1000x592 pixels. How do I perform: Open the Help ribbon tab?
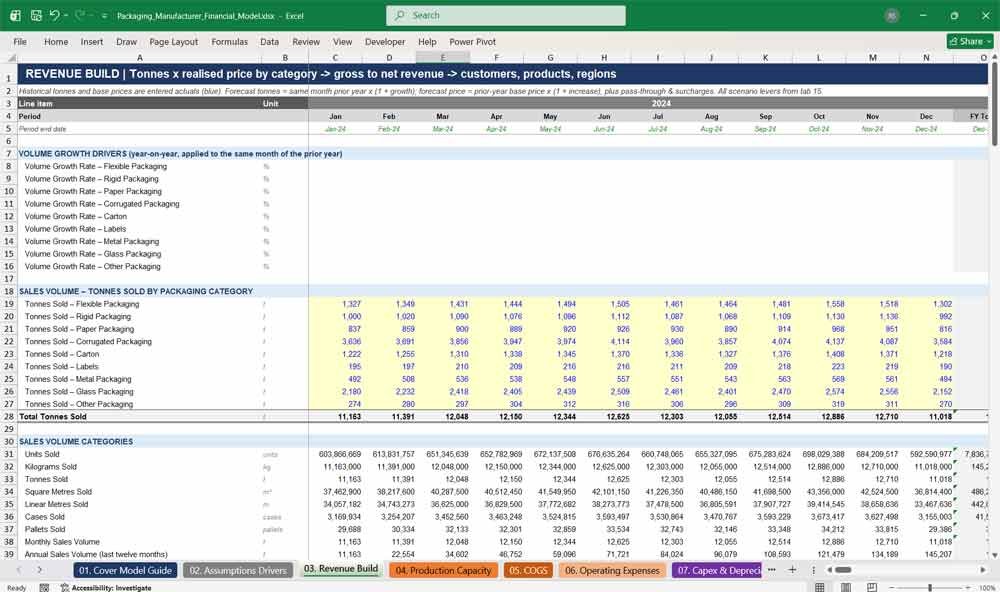click(x=427, y=41)
